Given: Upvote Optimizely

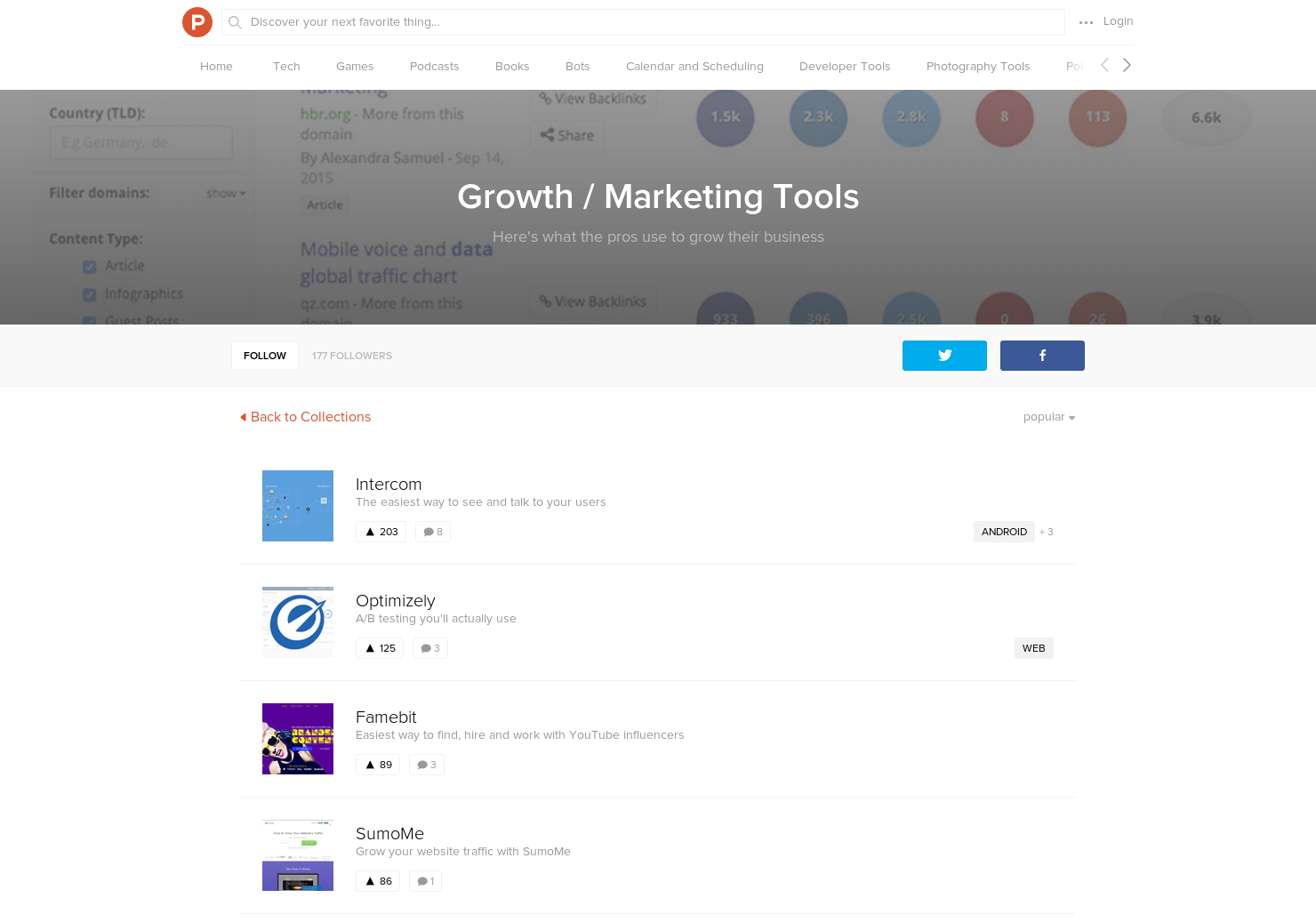Looking at the screenshot, I should point(379,647).
